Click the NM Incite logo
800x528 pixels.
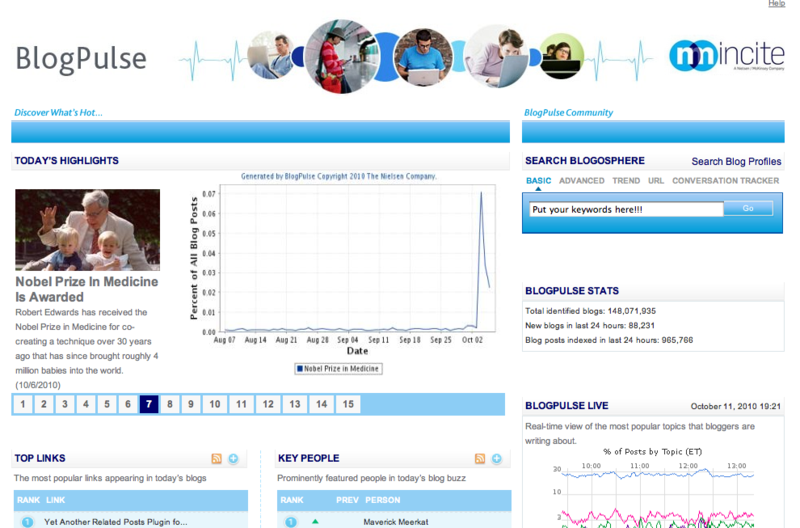coord(727,56)
